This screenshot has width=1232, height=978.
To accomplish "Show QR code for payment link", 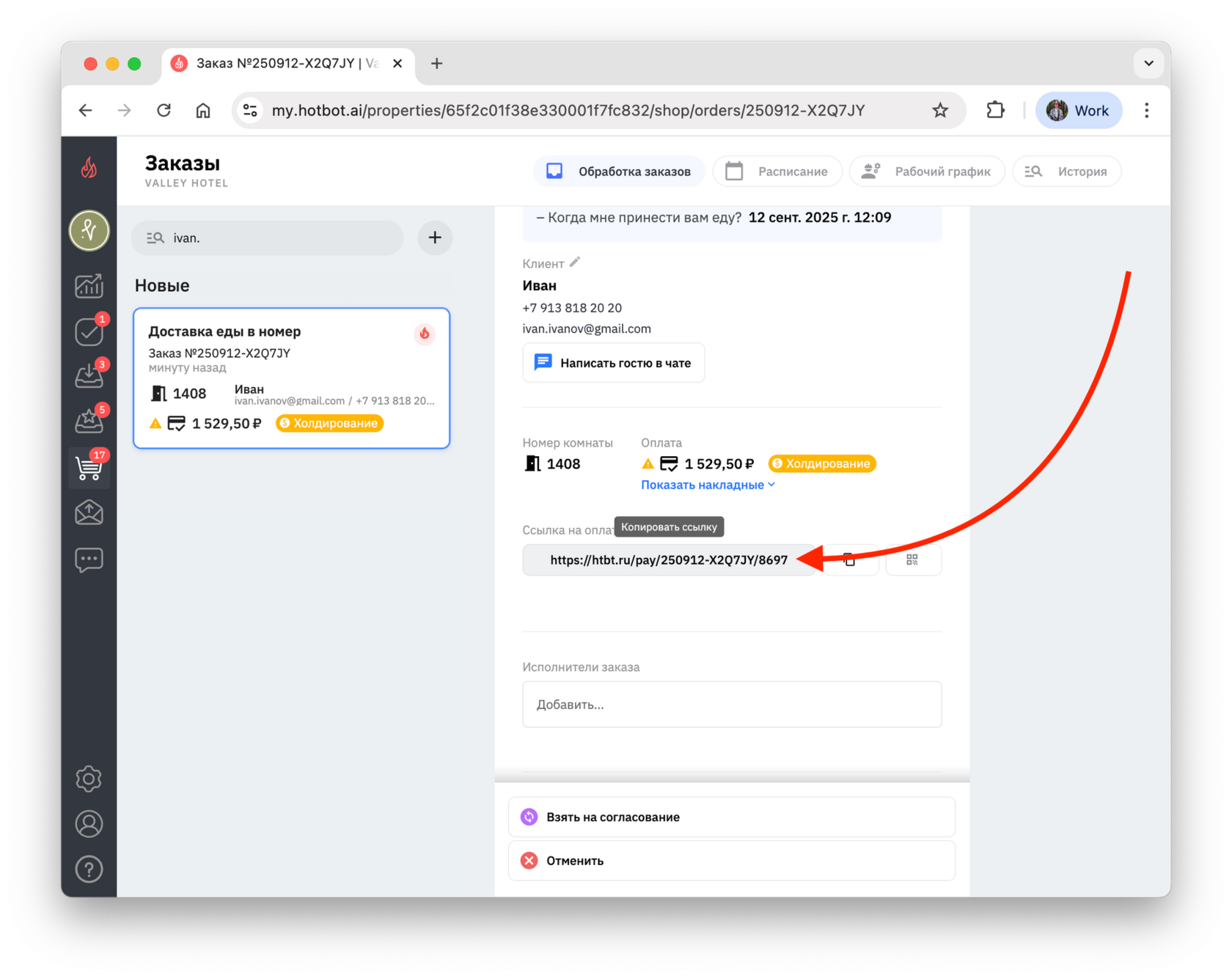I will pyautogui.click(x=912, y=559).
